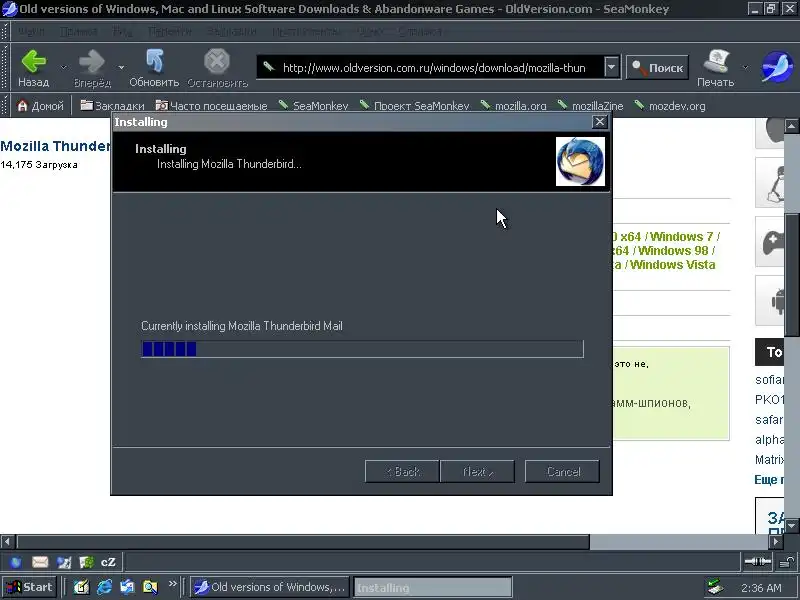This screenshot has width=800, height=600.
Task: Open the Вид menu
Action: tap(122, 32)
